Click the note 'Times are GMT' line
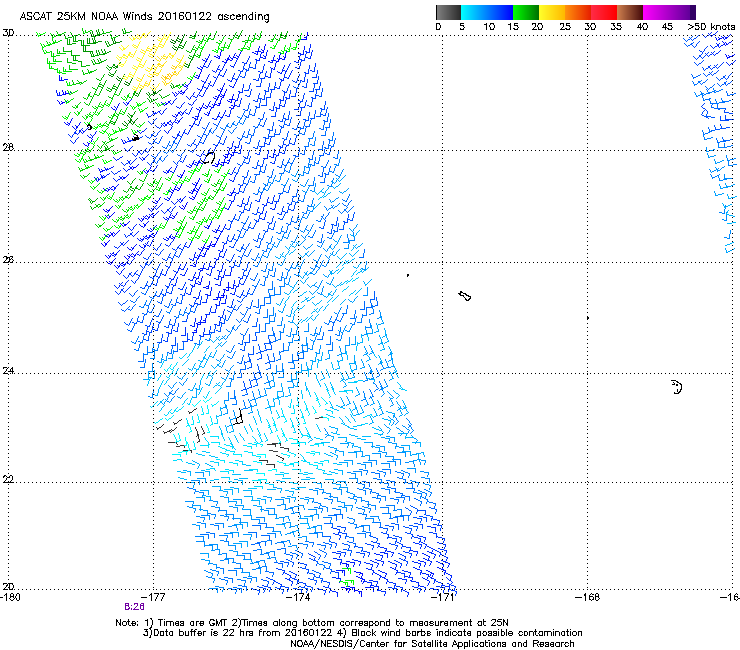Image resolution: width=740 pixels, height=650 pixels. [x=311, y=623]
